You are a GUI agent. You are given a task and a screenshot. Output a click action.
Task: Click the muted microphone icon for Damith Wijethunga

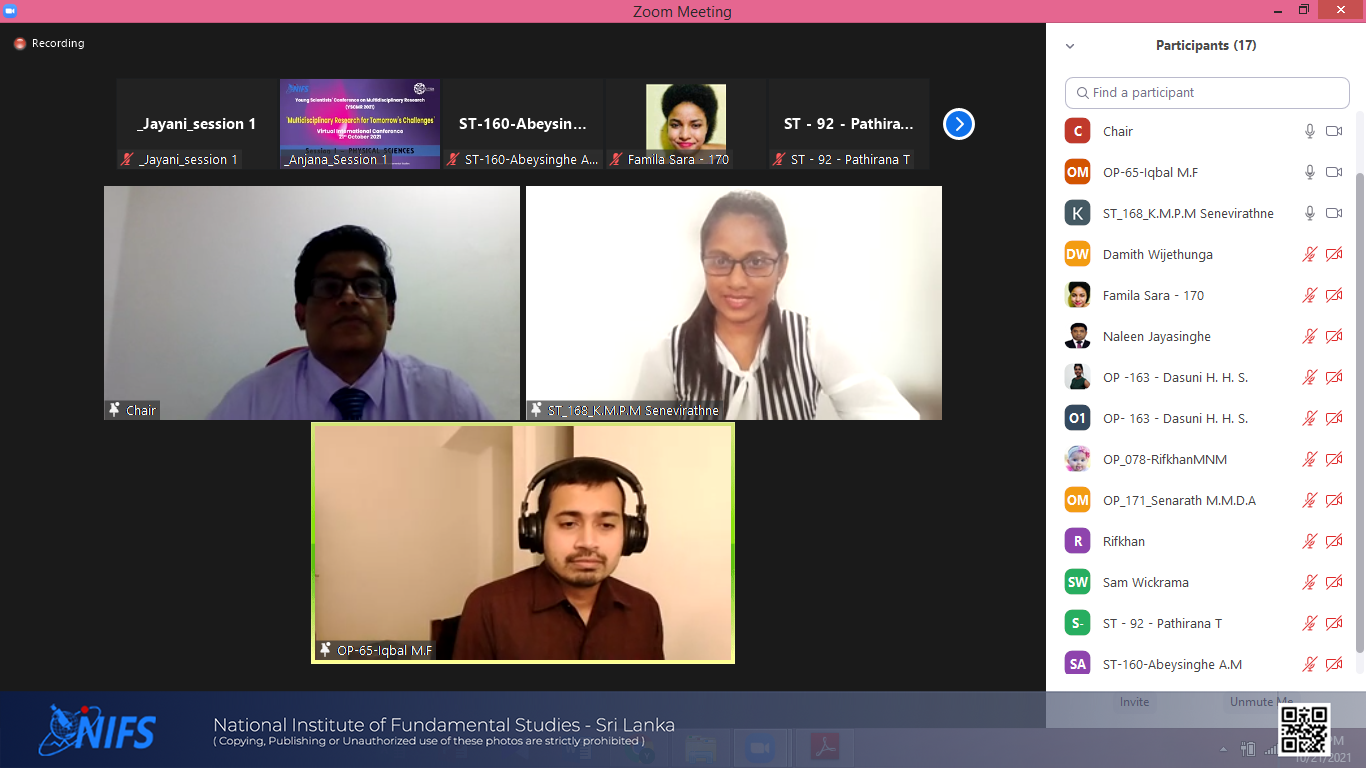click(x=1309, y=254)
